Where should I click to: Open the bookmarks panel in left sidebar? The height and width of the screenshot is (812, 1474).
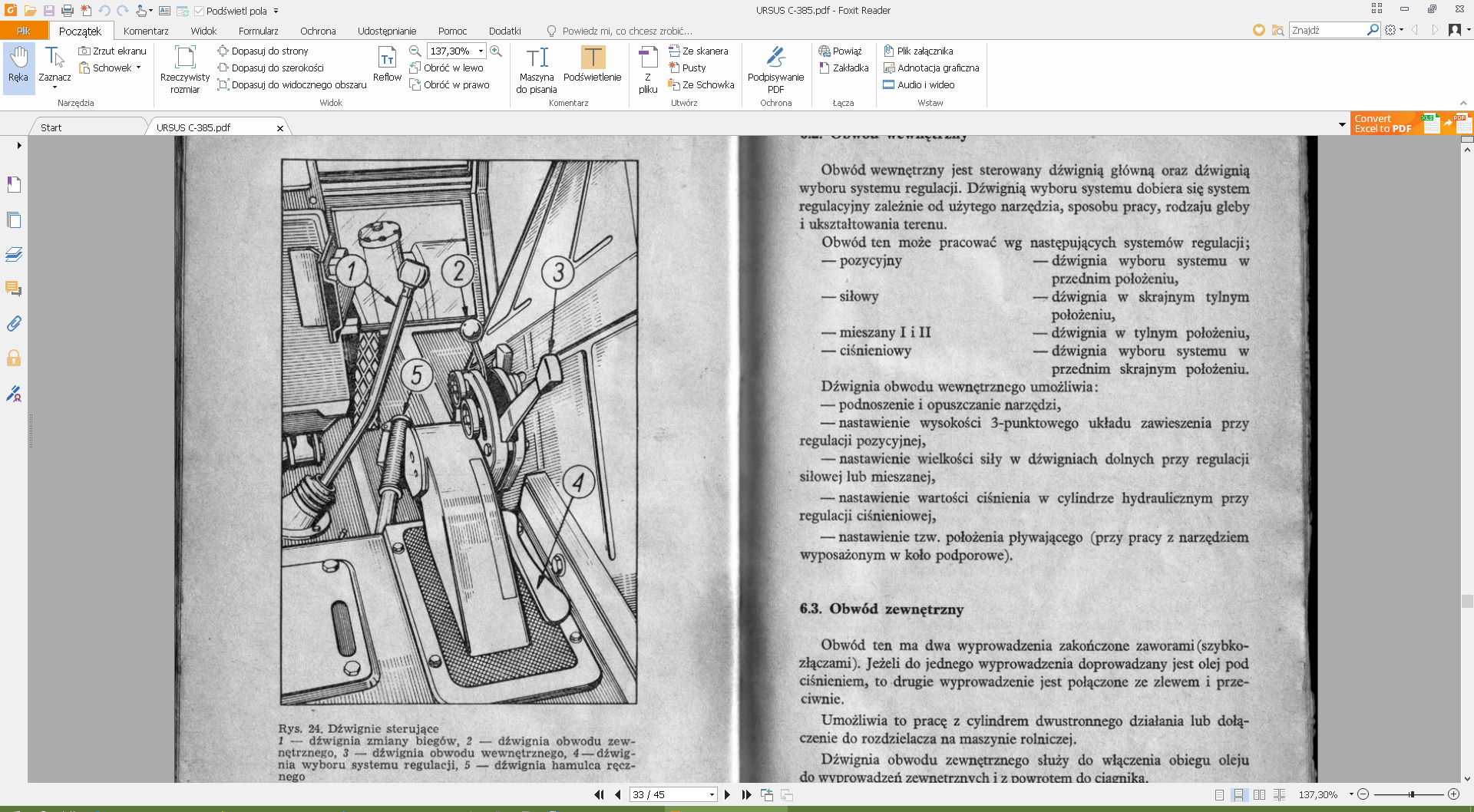tap(14, 184)
